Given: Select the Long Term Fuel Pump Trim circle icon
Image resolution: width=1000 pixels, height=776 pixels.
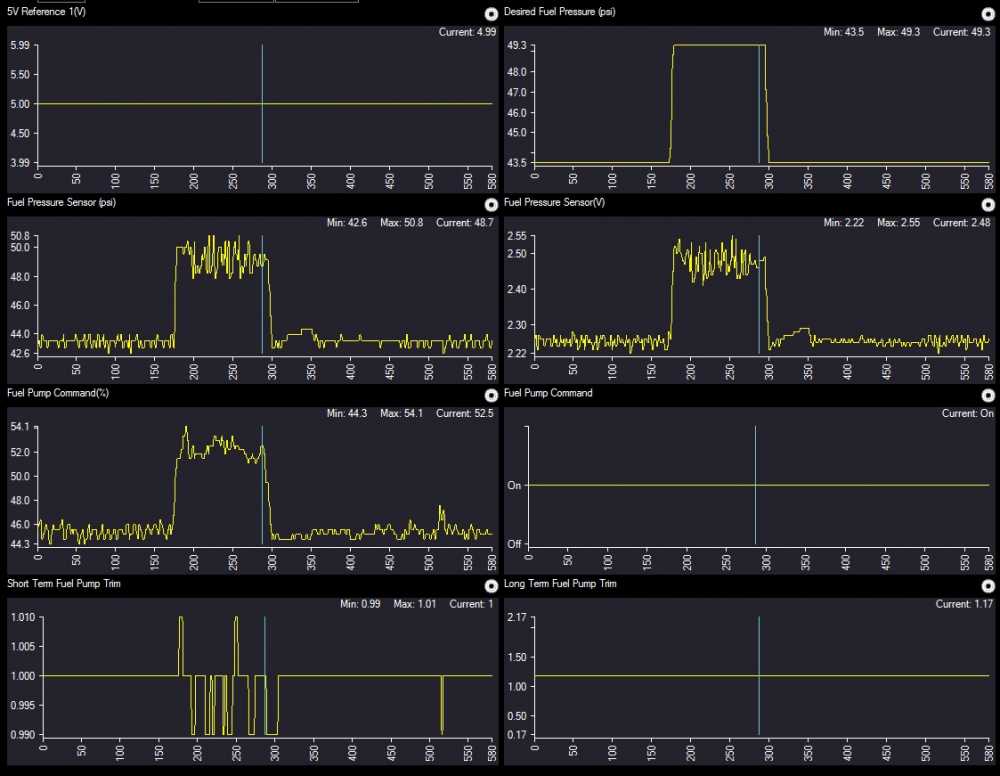Looking at the screenshot, I should pos(988,586).
